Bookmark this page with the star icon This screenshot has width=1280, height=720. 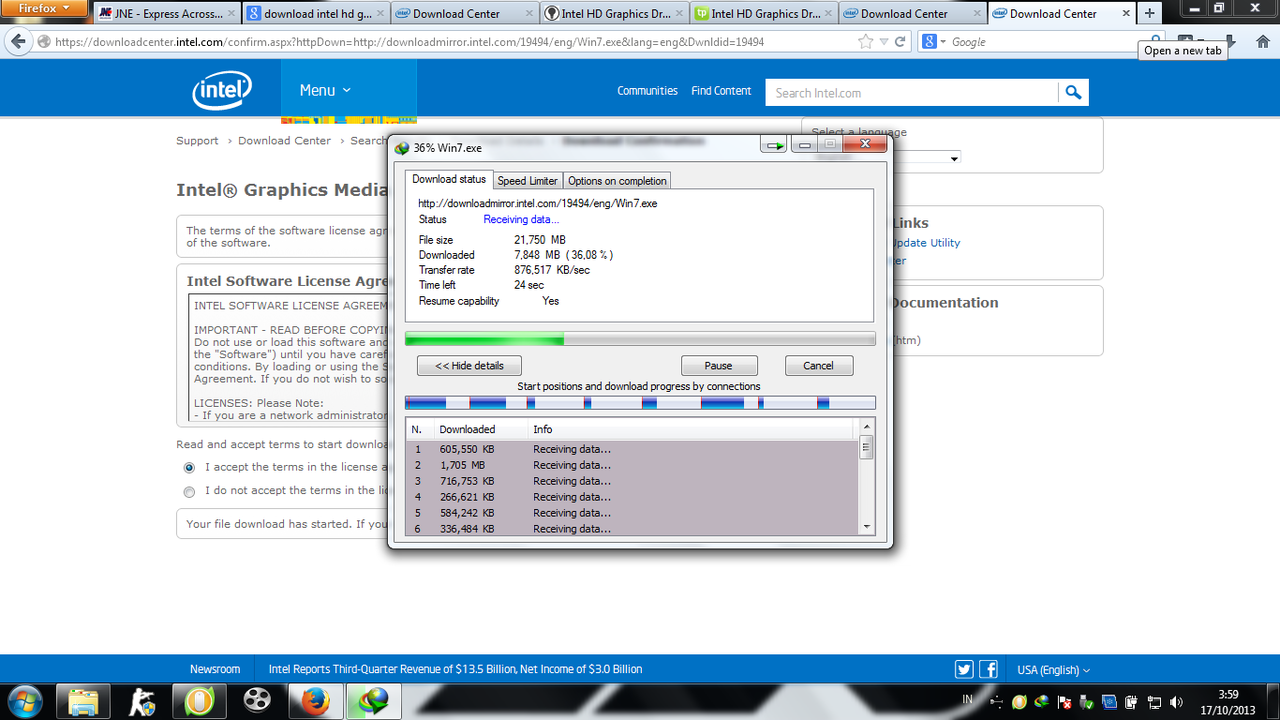866,42
